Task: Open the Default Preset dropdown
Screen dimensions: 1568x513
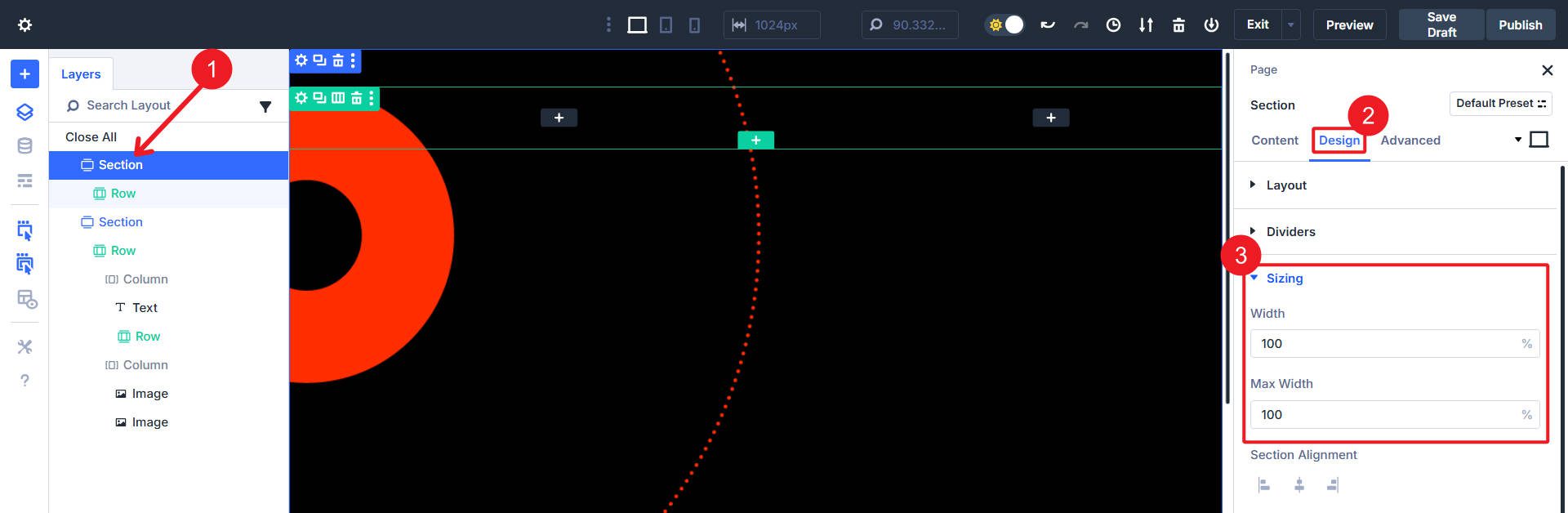Action: (1500, 104)
